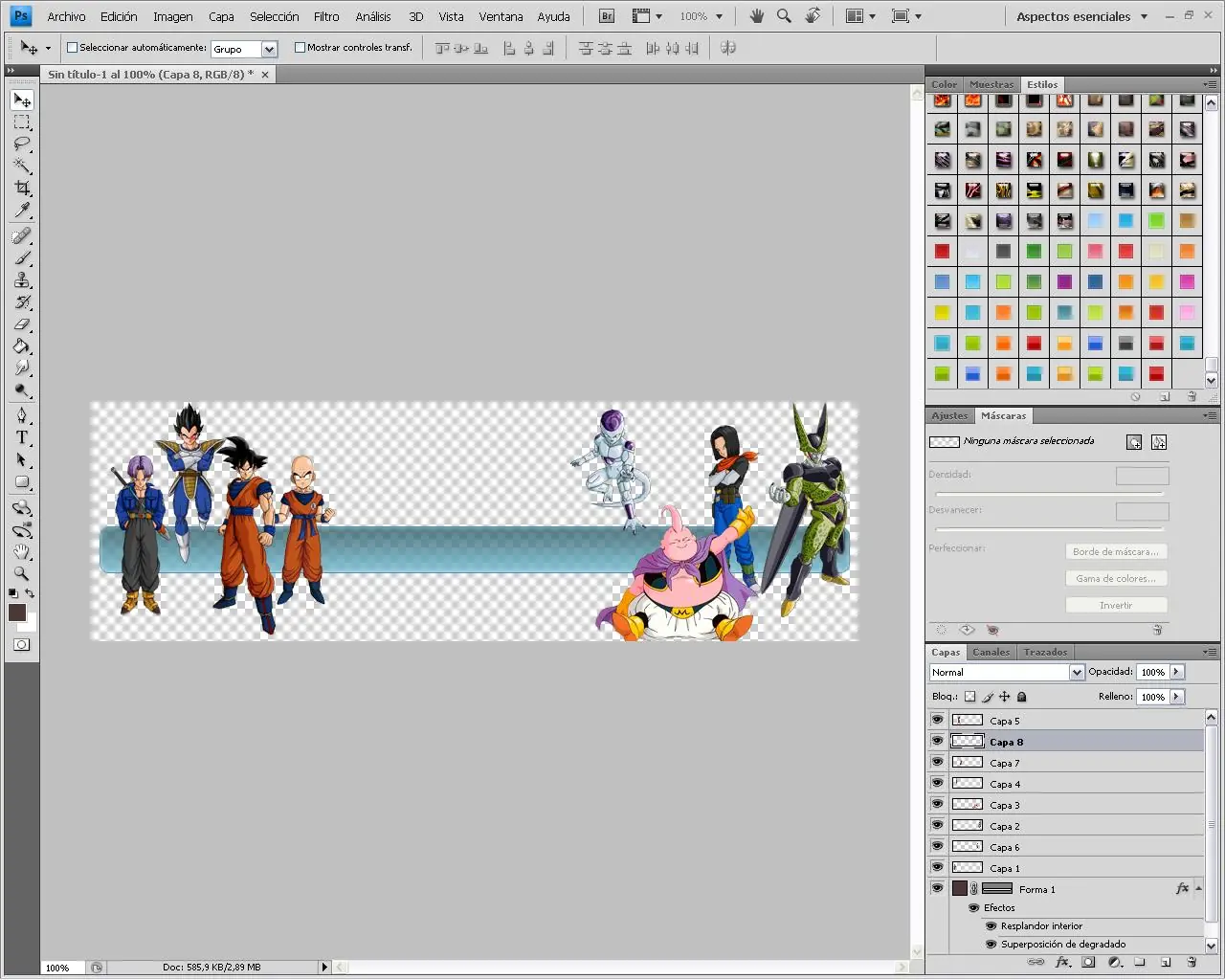Click the Gama de colores button
The image size is (1225, 980).
(x=1116, y=578)
